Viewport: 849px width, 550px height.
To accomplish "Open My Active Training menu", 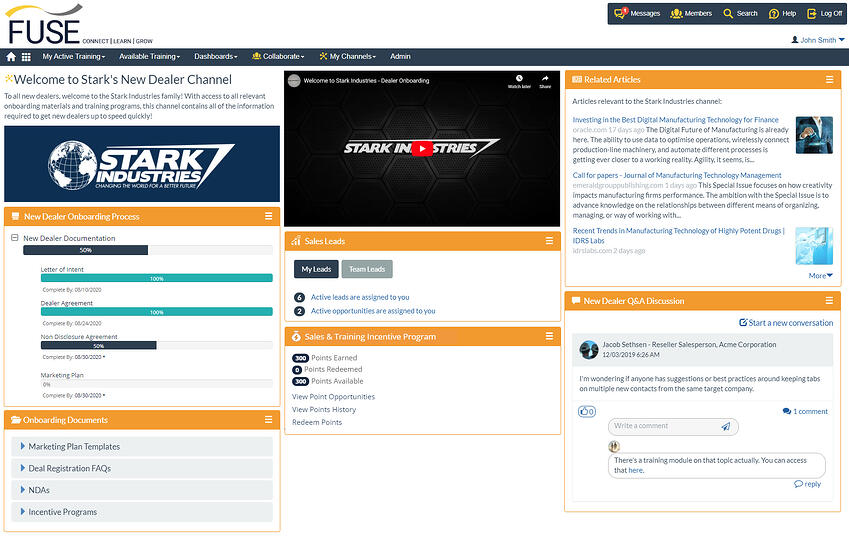I will [x=74, y=56].
